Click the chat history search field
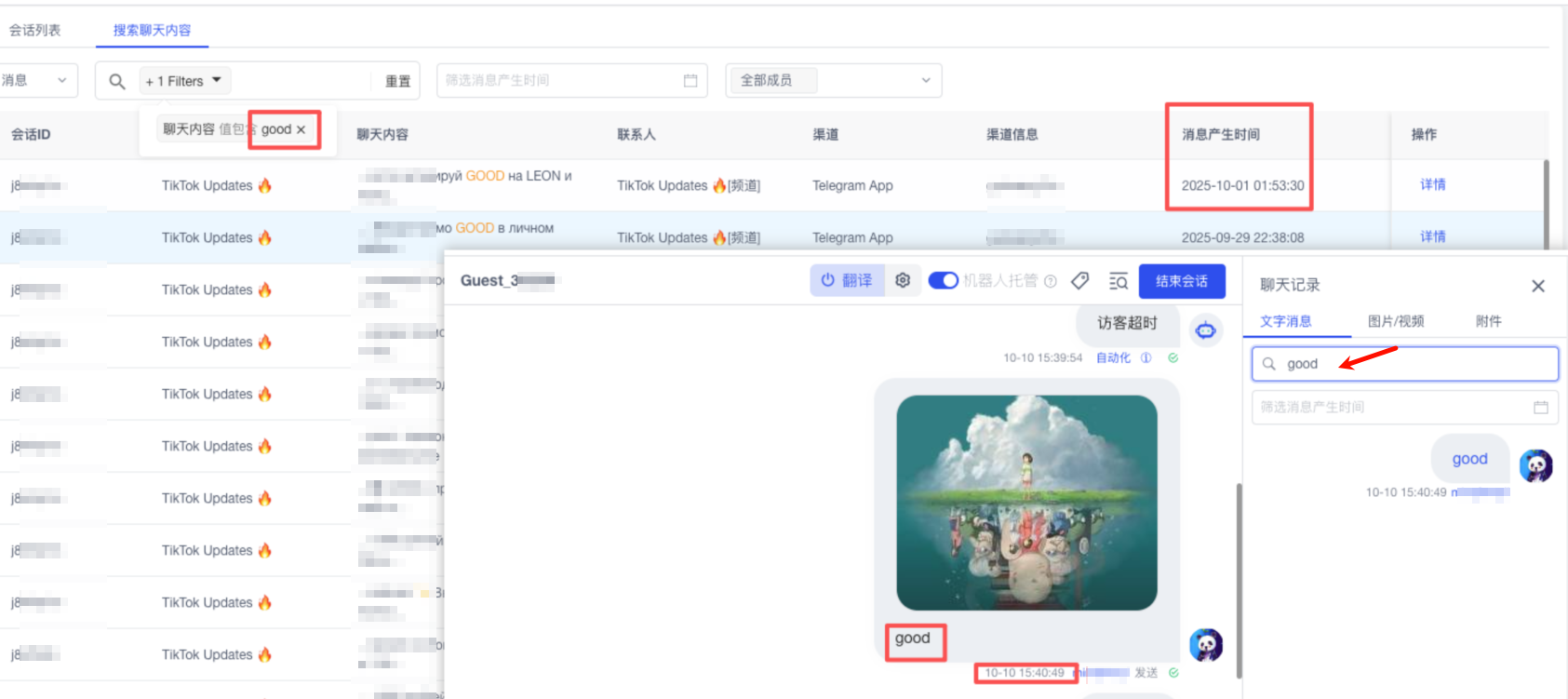This screenshot has width=1568, height=699. point(1414,364)
